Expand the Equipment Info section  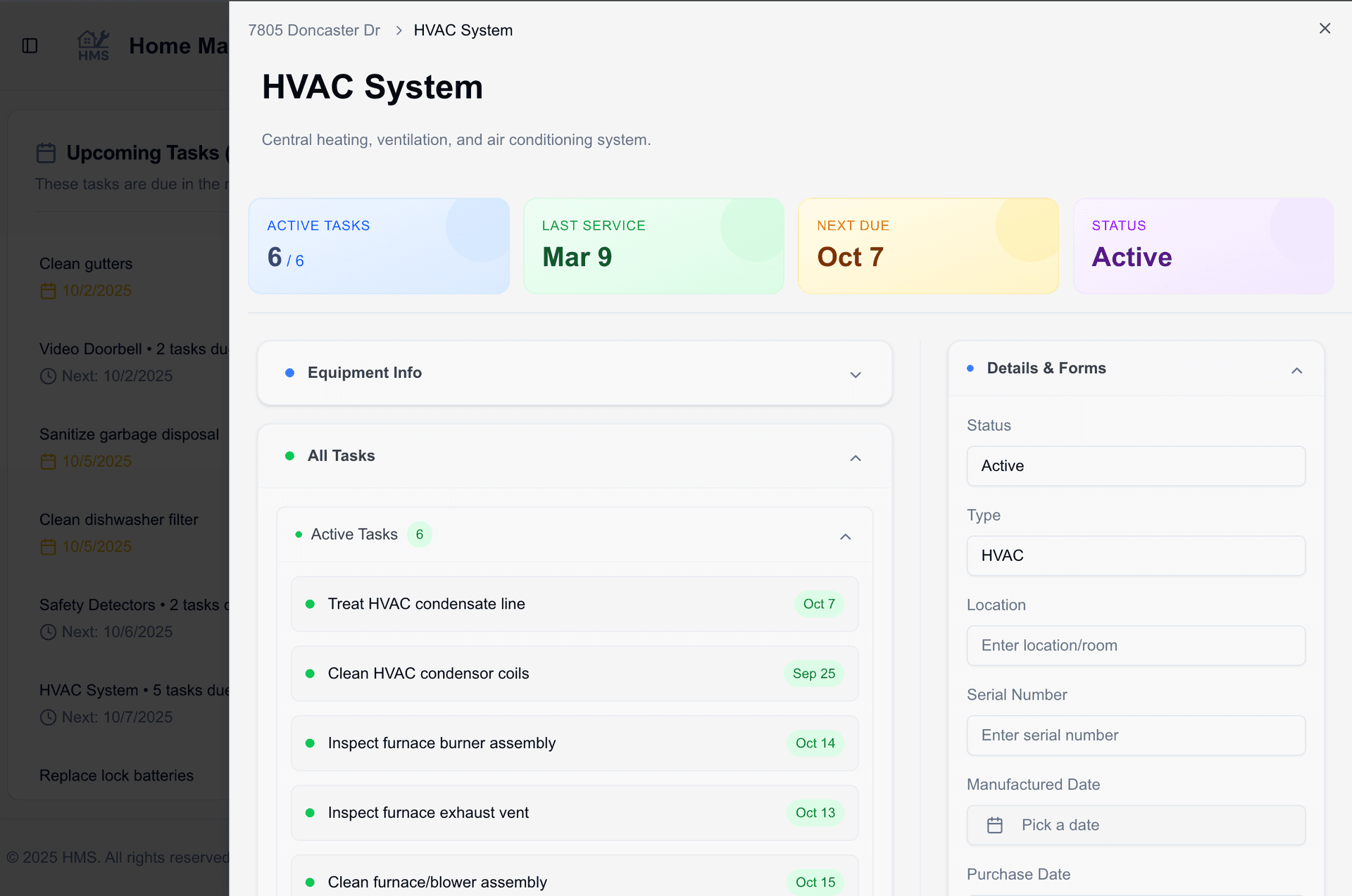pyautogui.click(x=855, y=374)
